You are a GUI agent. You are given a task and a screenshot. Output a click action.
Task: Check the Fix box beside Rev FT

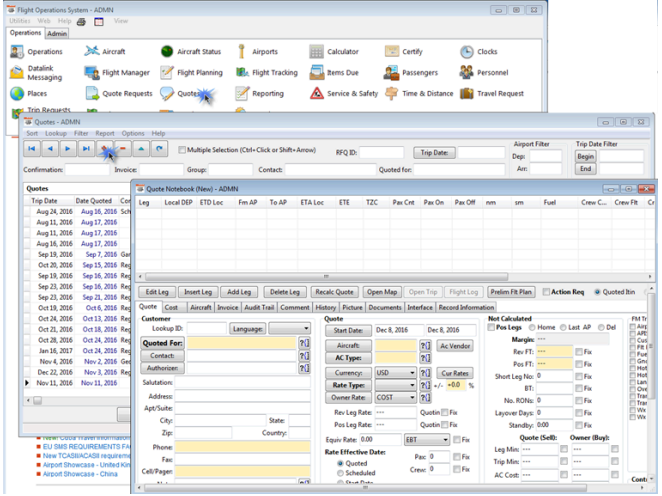pyautogui.click(x=579, y=352)
